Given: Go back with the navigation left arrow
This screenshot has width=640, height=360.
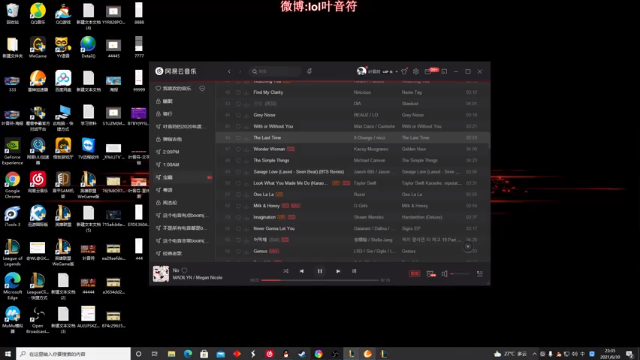Looking at the screenshot, I should tap(229, 71).
